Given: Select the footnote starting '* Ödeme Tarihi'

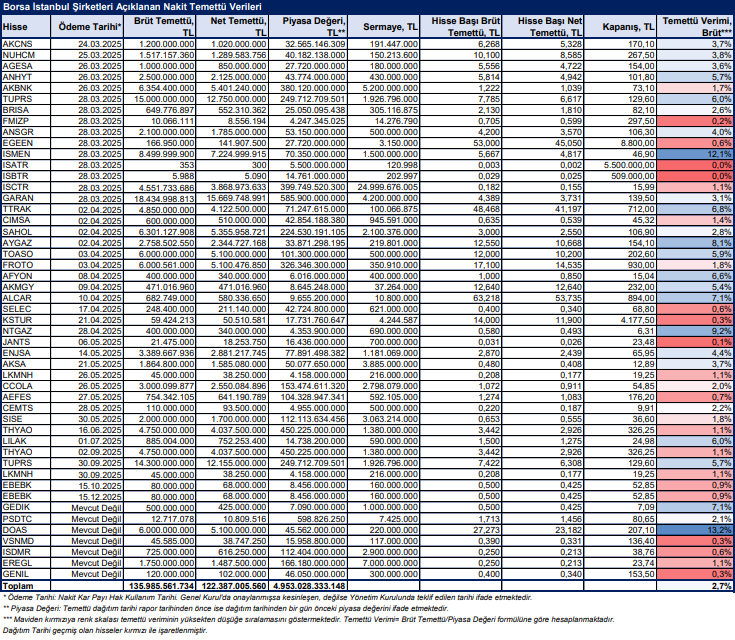Looking at the screenshot, I should coord(267,597).
